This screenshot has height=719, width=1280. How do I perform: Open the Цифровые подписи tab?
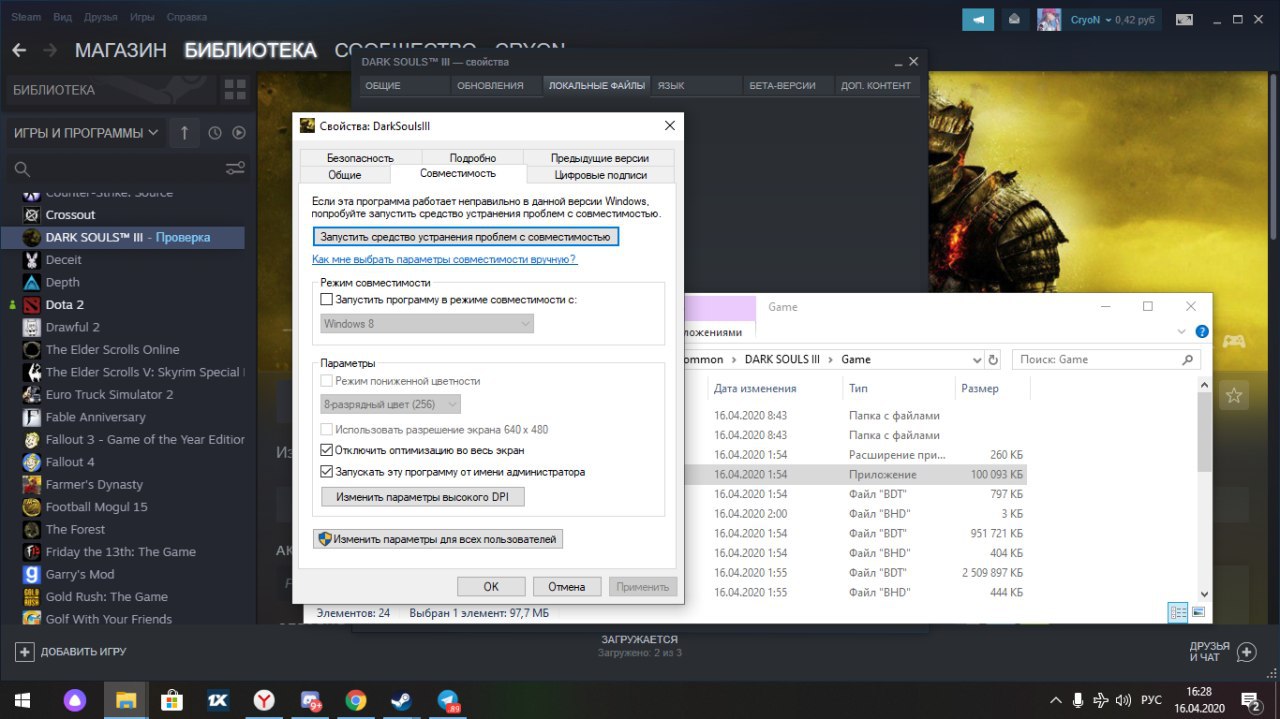click(x=600, y=175)
